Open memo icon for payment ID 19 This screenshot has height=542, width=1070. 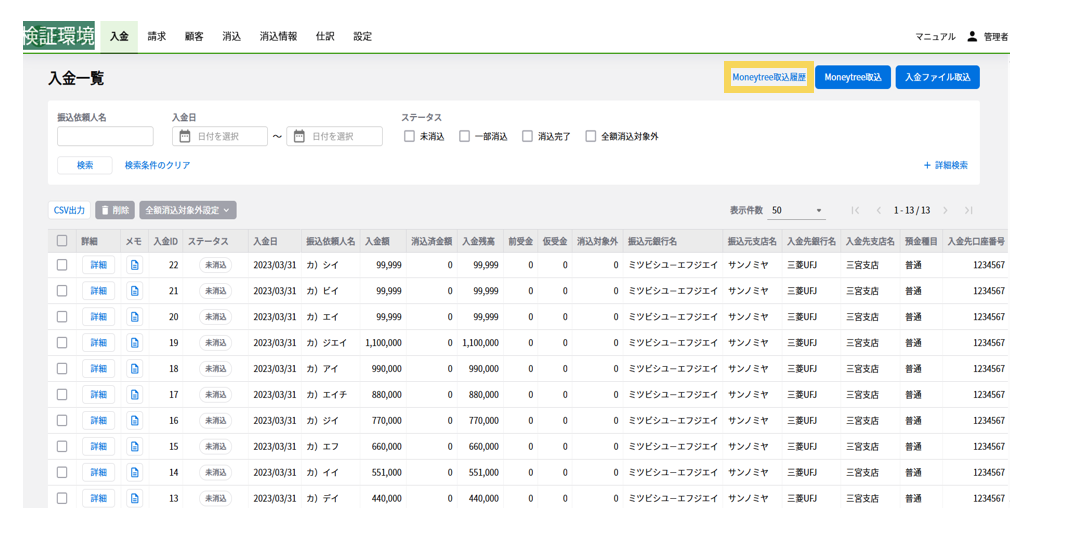(x=135, y=343)
